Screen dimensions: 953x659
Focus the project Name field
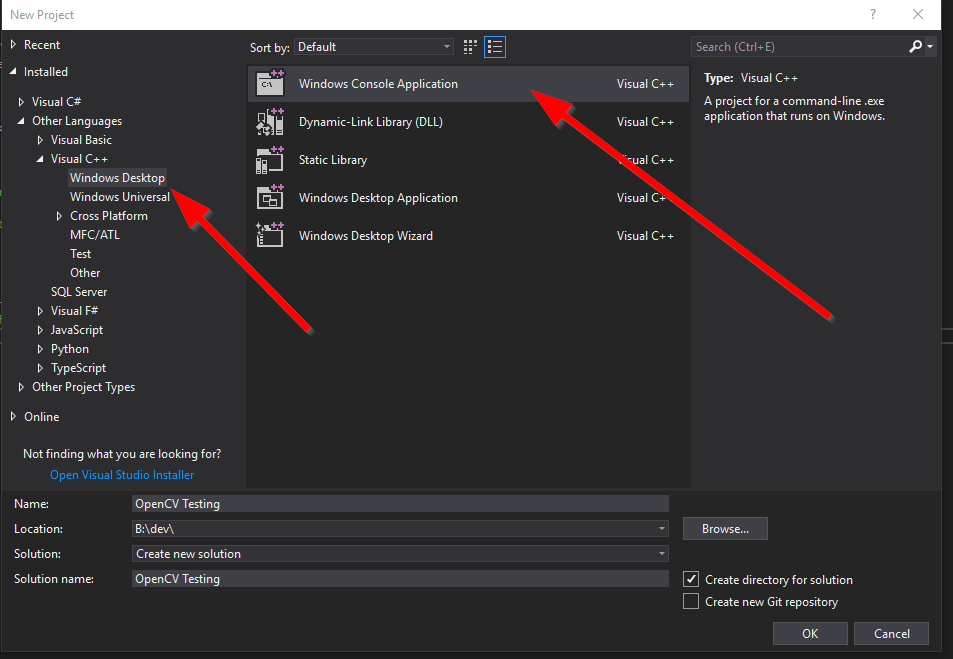400,503
